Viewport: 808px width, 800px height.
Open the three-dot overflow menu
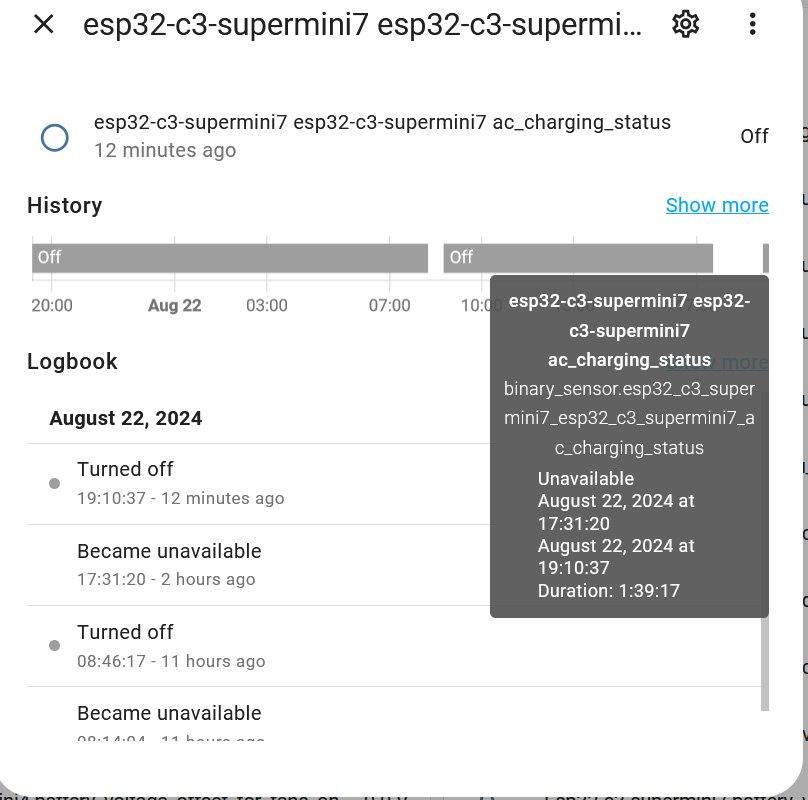[753, 24]
